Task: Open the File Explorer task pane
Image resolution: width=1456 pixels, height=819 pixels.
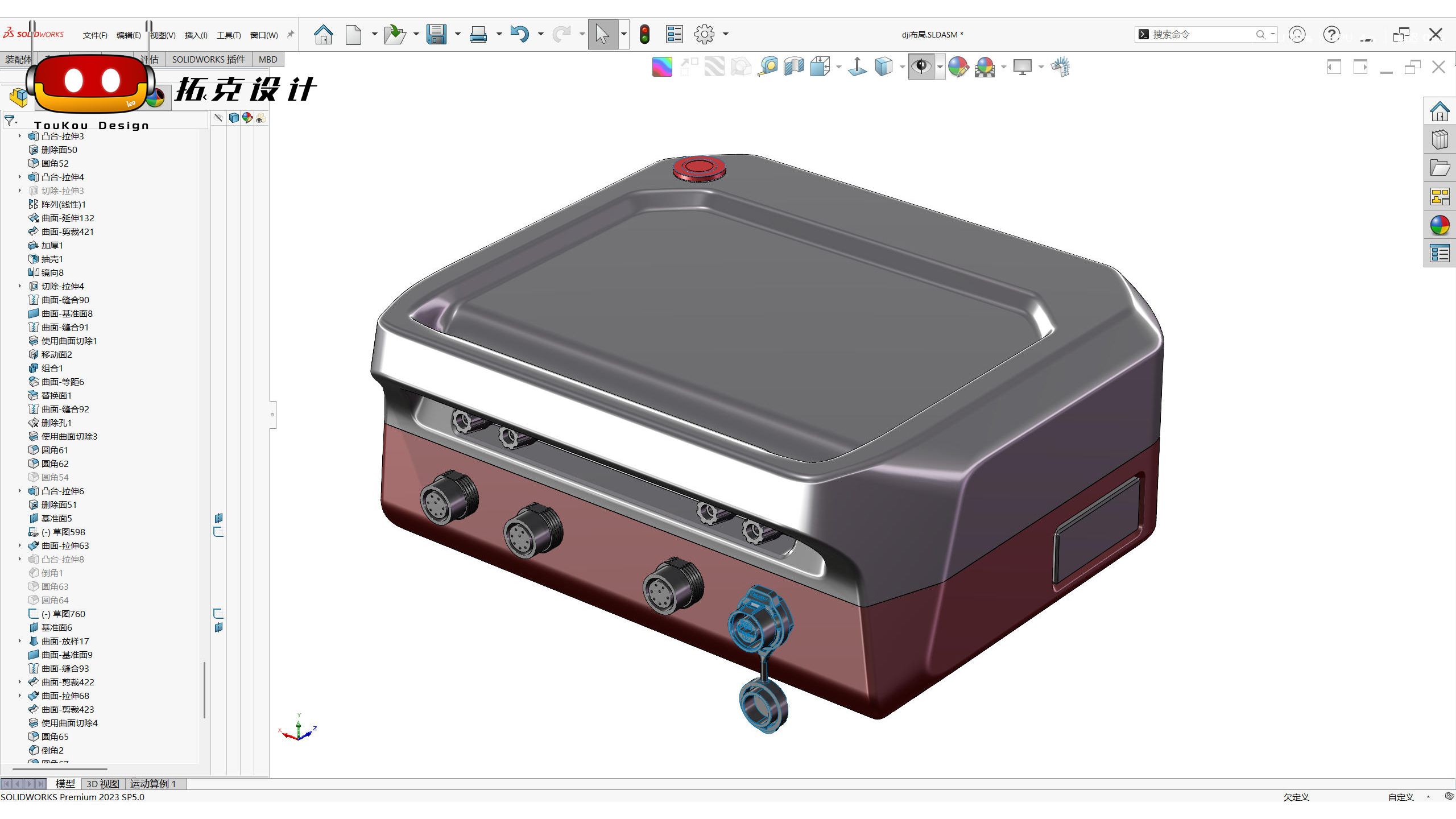Action: 1440,167
